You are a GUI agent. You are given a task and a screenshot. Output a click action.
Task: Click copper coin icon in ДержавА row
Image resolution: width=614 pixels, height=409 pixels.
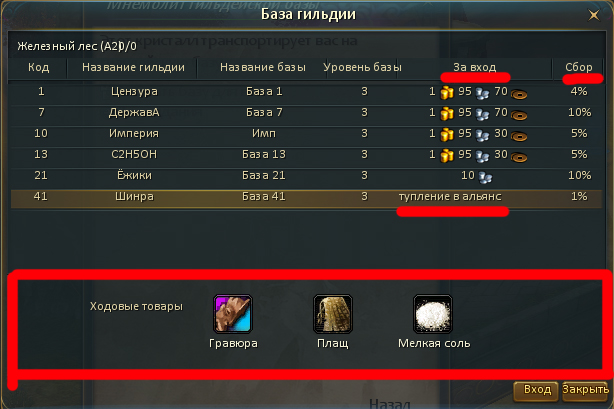pos(519,115)
